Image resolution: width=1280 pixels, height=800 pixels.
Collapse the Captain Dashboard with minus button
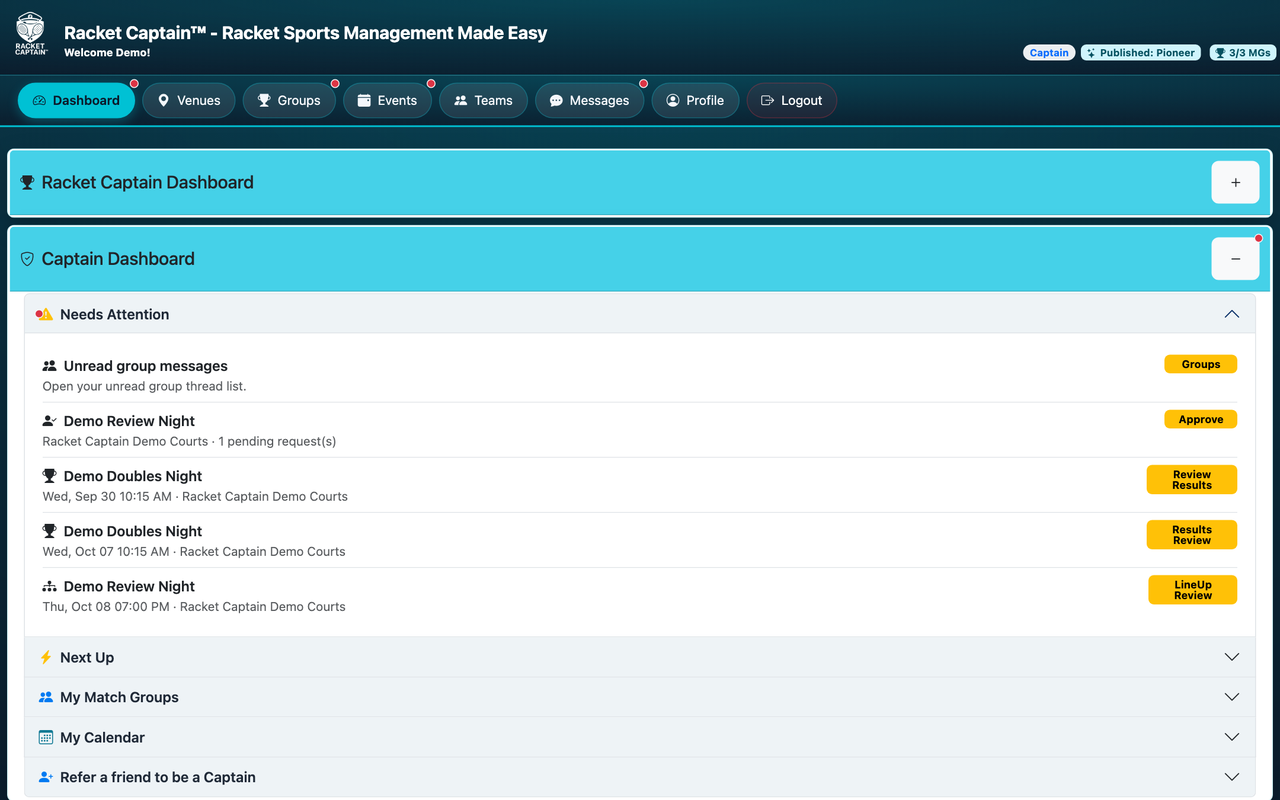click(1235, 259)
